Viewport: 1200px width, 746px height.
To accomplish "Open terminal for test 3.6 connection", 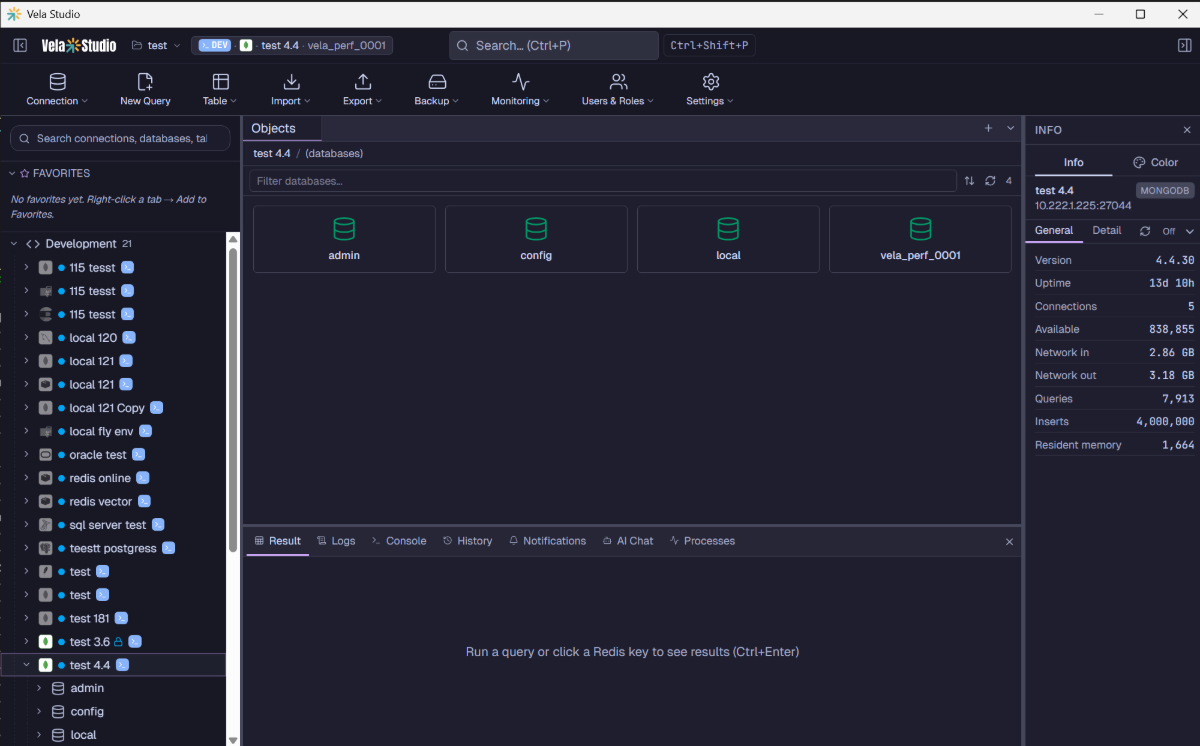I will pyautogui.click(x=135, y=642).
